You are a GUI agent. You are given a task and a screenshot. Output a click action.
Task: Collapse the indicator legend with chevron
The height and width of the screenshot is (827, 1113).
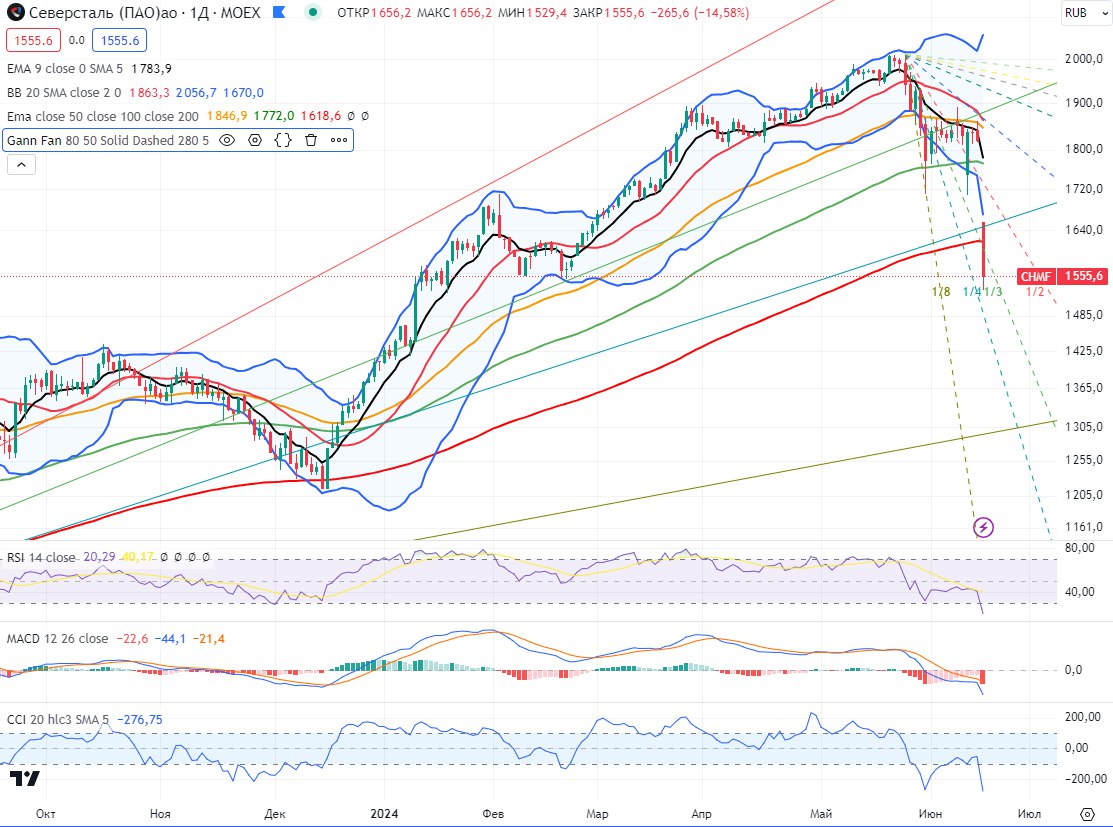click(21, 165)
